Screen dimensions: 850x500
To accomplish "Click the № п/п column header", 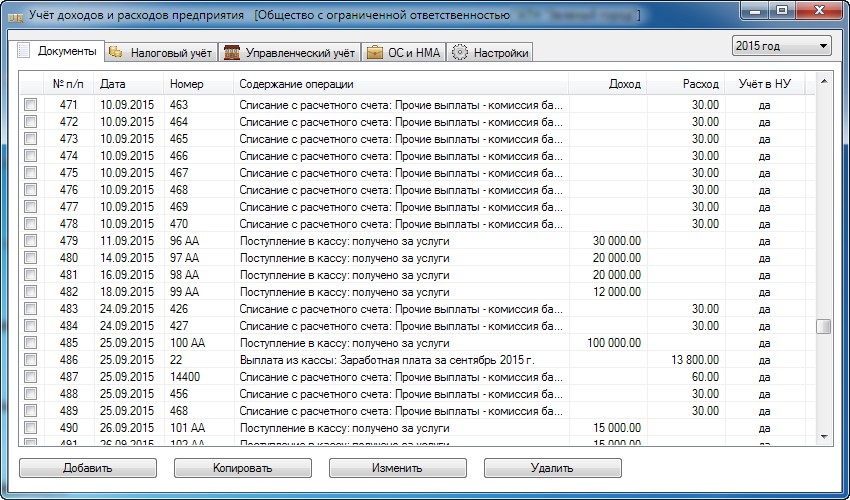I will [68, 84].
